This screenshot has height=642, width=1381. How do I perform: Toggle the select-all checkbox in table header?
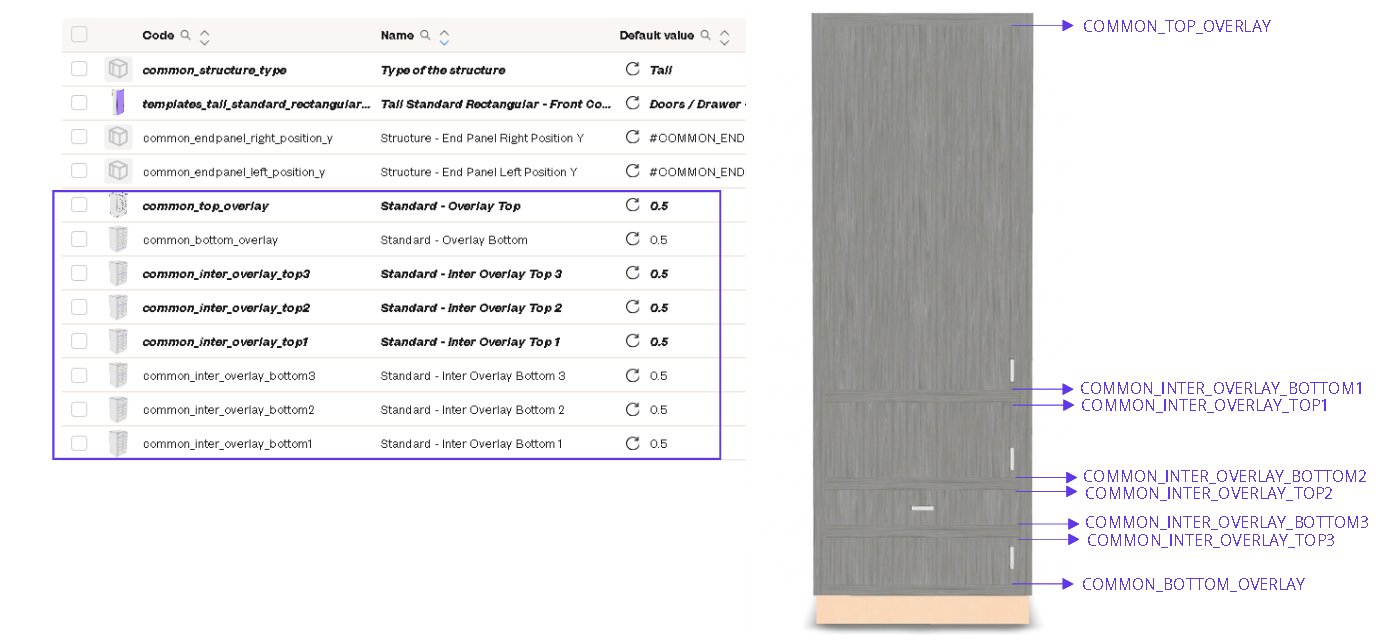(x=79, y=35)
